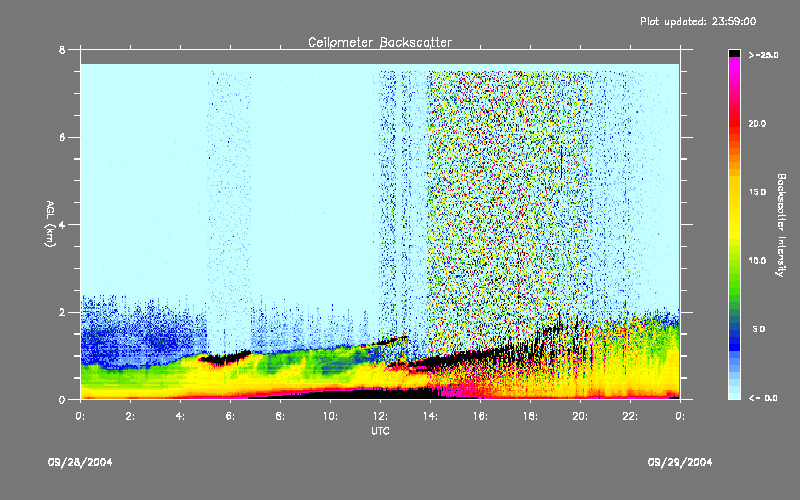Click the '>-25.0' colorbar top label
800x500 pixels.
click(x=763, y=55)
